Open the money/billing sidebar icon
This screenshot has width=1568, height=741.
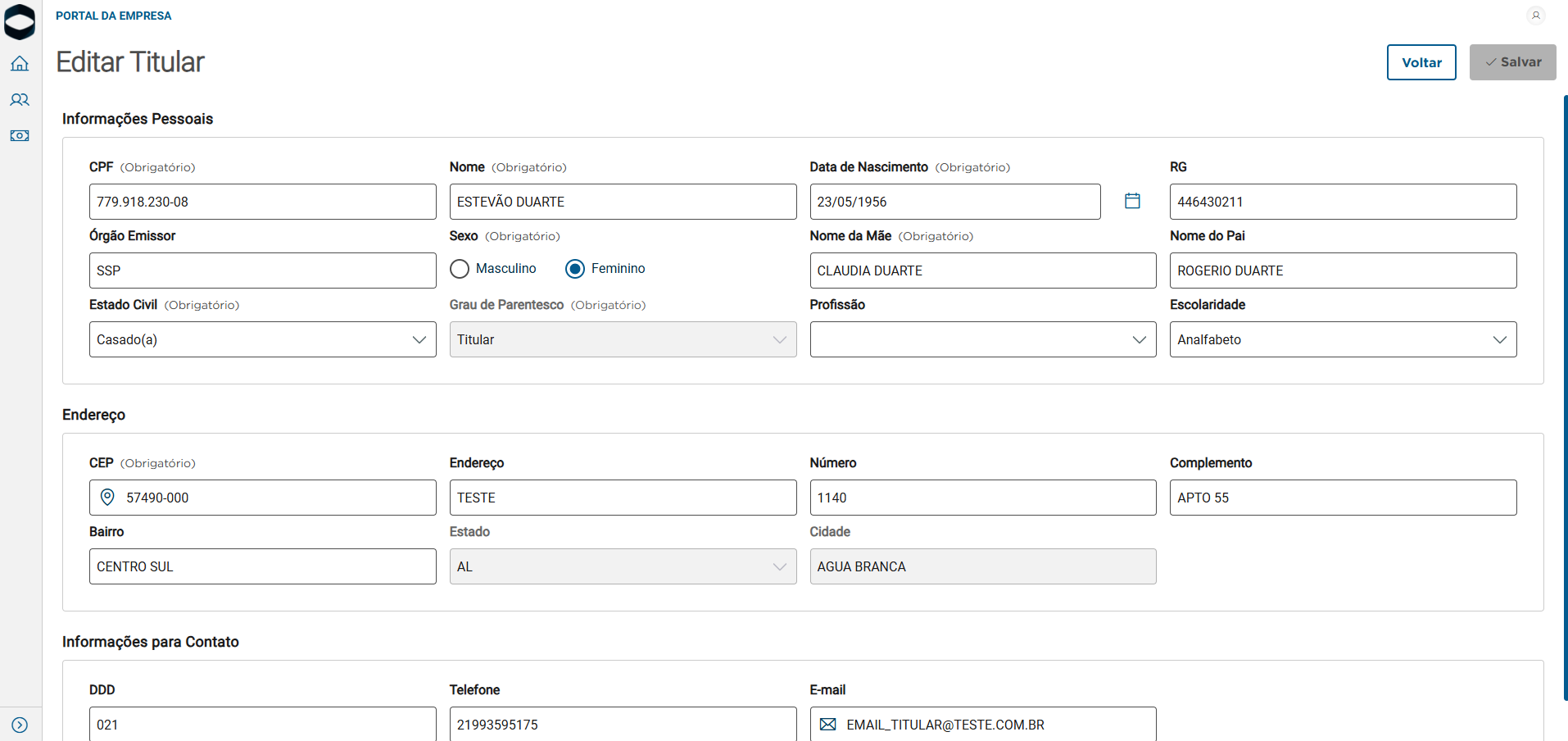(x=20, y=136)
